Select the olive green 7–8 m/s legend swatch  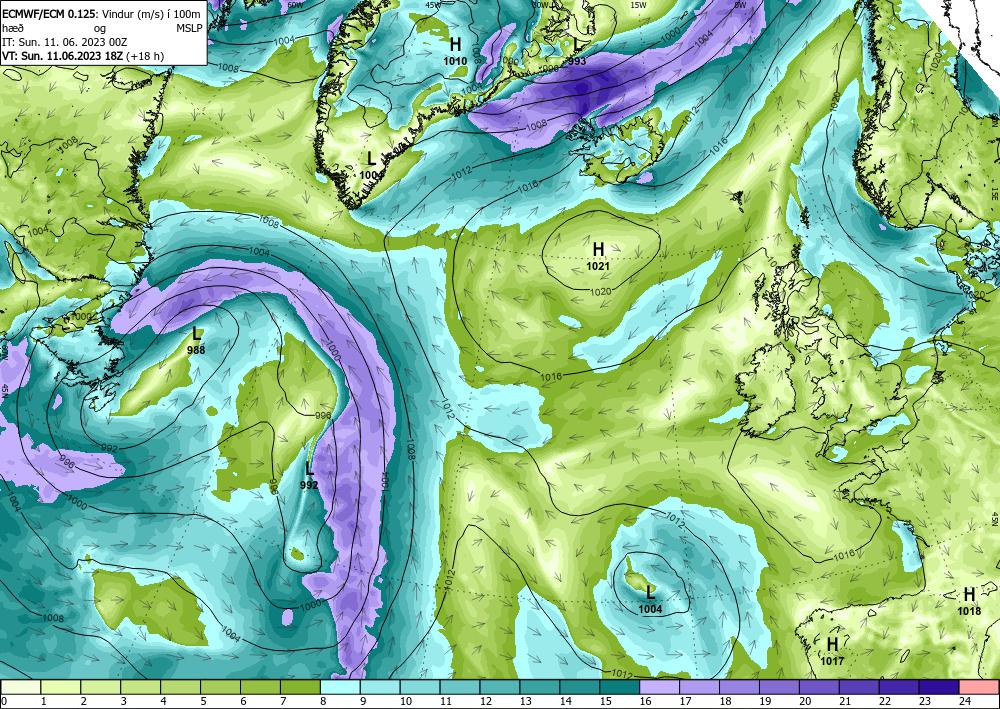coord(300,687)
